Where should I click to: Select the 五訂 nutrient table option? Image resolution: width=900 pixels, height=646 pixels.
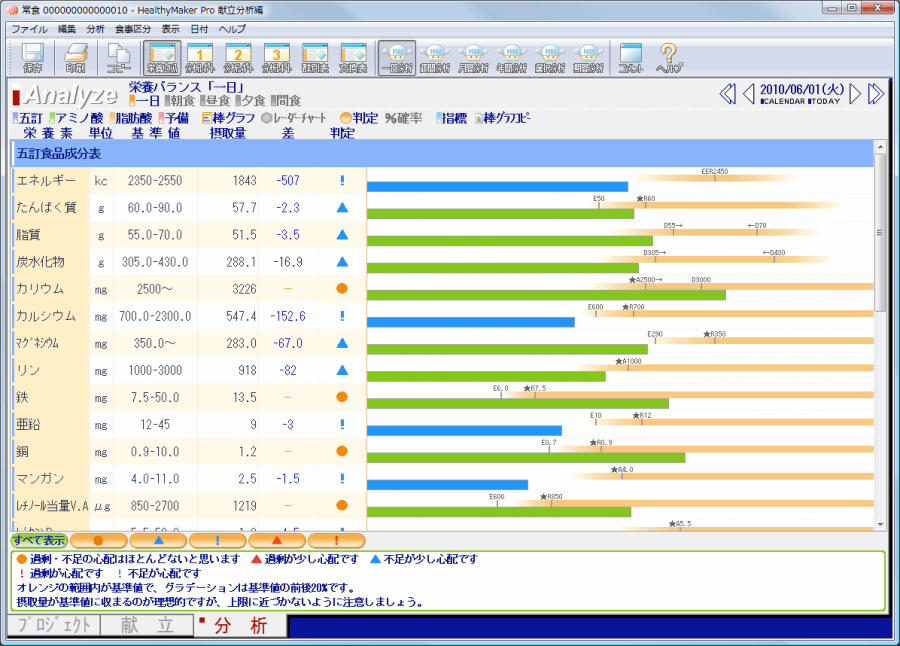[28, 118]
